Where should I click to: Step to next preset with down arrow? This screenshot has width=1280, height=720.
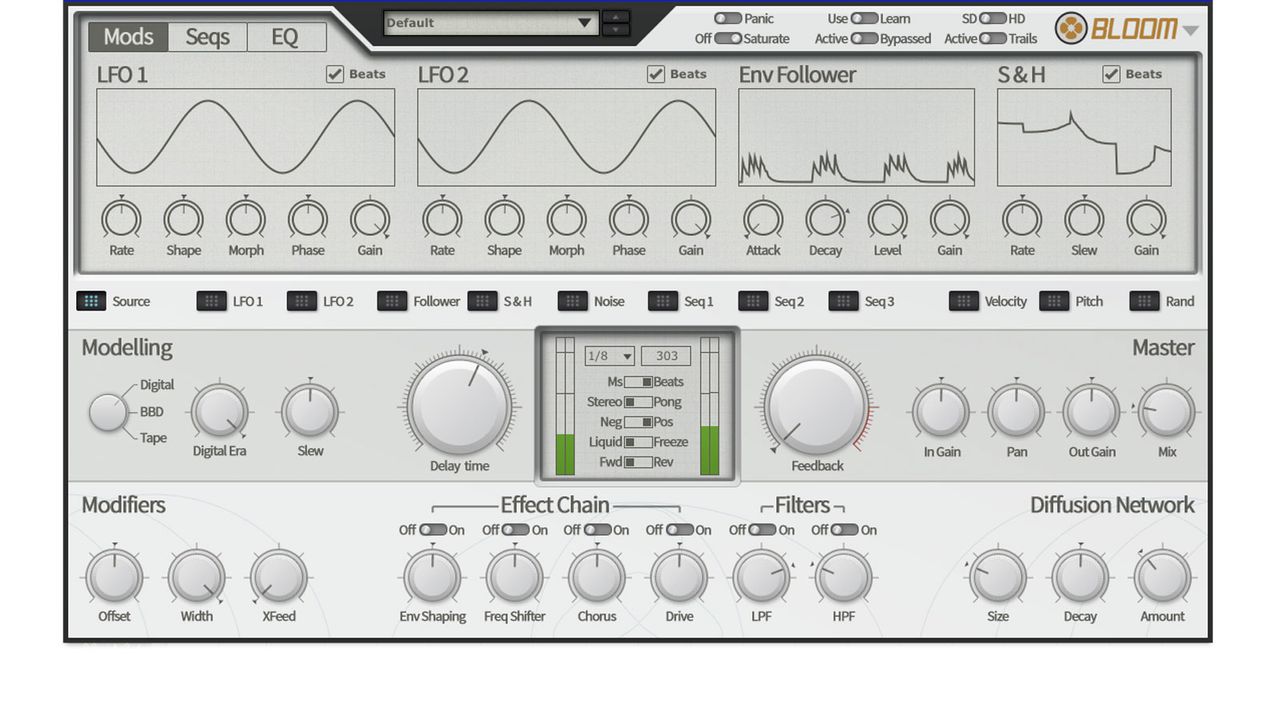[616, 30]
